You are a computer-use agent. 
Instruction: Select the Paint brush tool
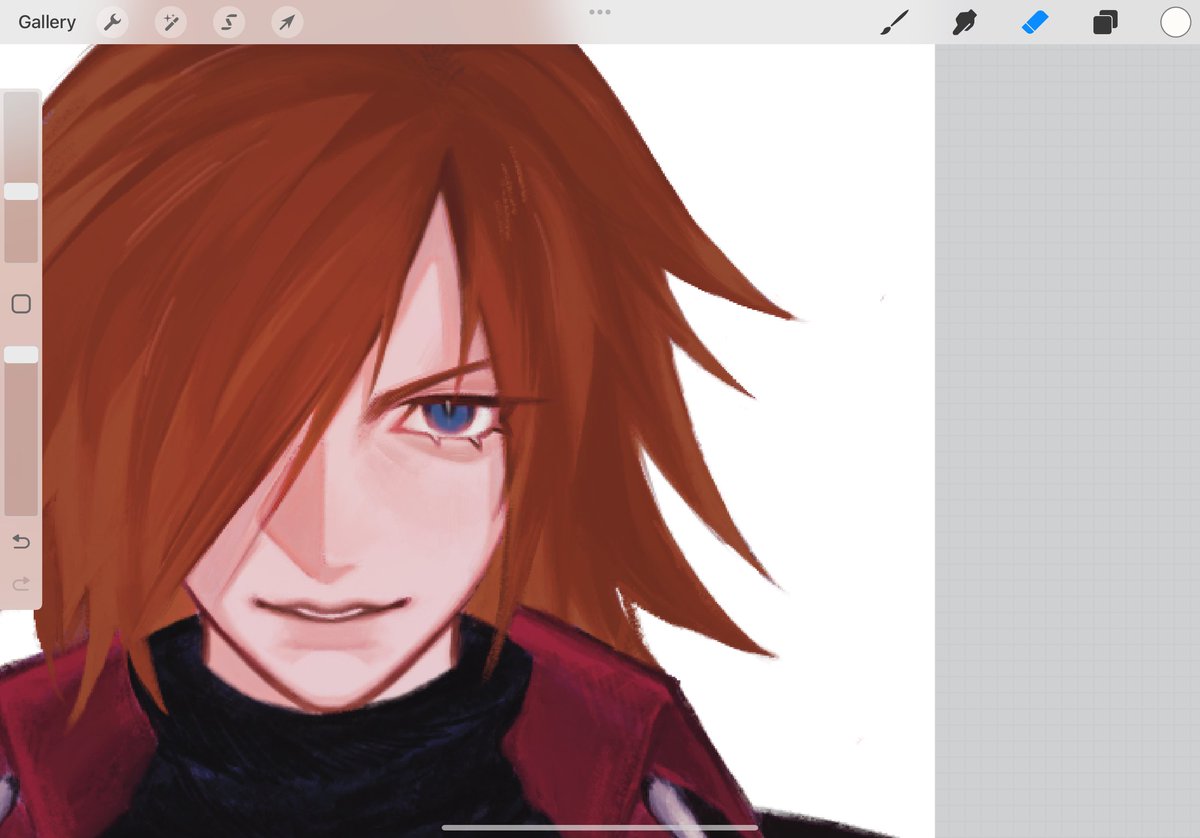click(894, 22)
